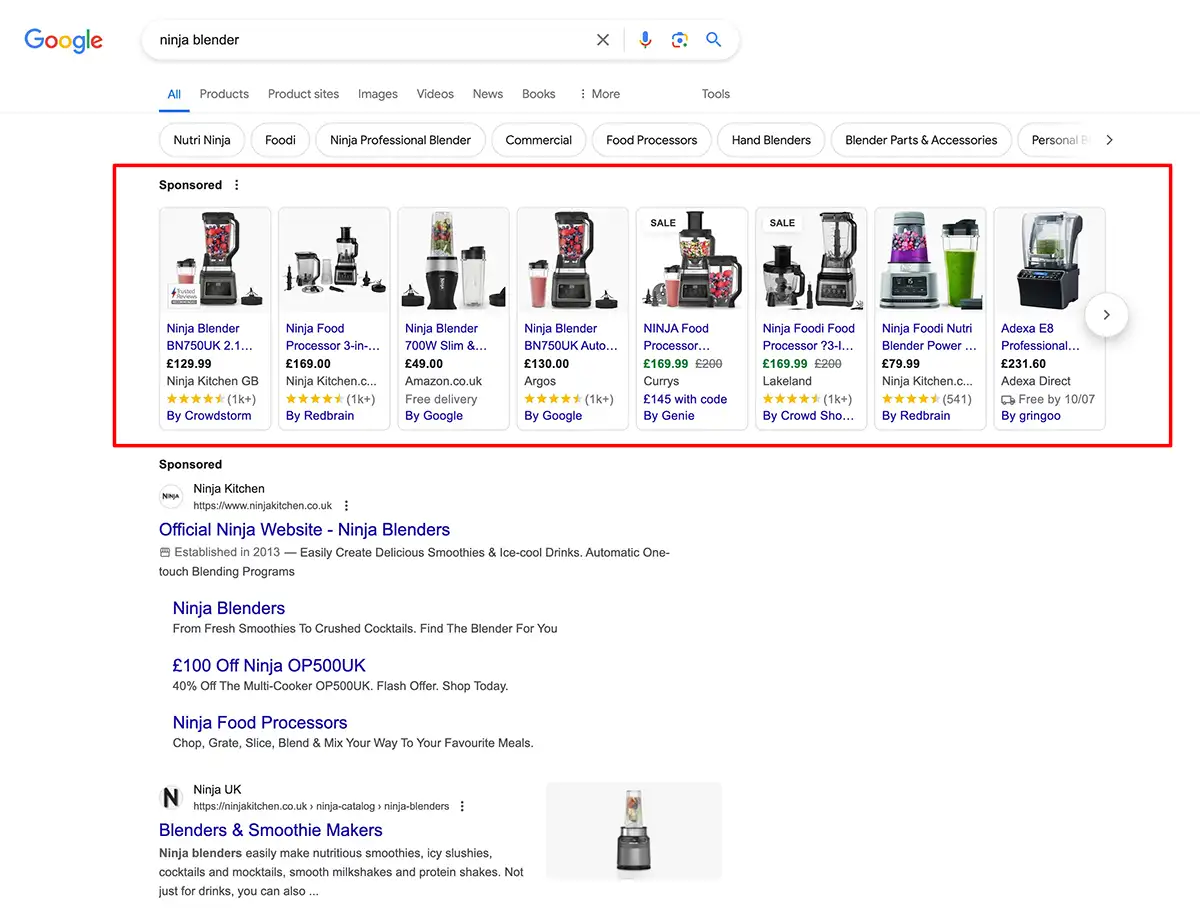Click the By Crowdstorm link
Screen dimensions: 1200x912
(x=209, y=416)
